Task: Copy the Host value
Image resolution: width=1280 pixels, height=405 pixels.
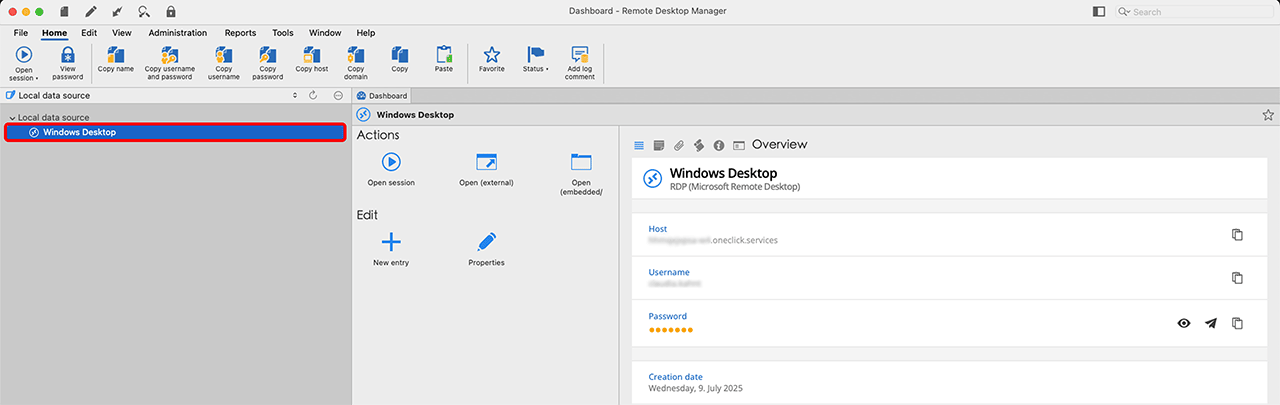Action: point(1237,235)
